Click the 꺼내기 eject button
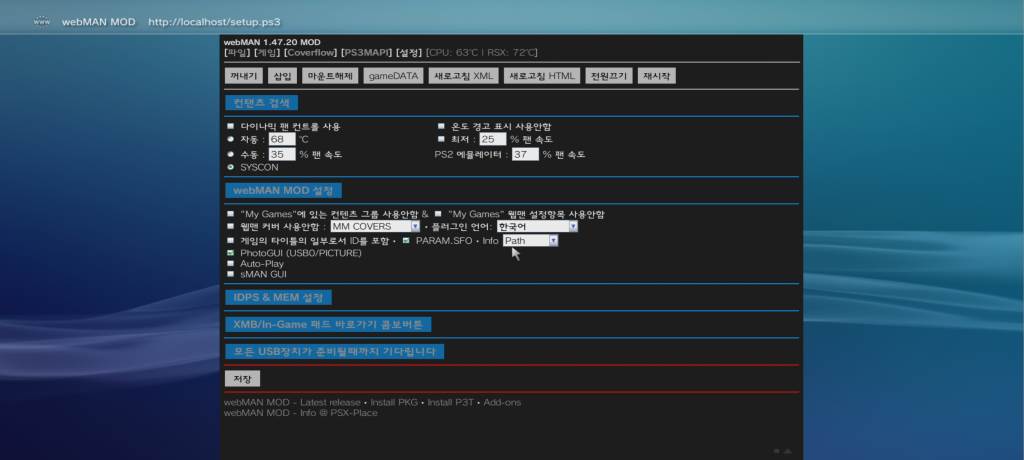Viewport: 1024px width, 460px height. point(244,76)
